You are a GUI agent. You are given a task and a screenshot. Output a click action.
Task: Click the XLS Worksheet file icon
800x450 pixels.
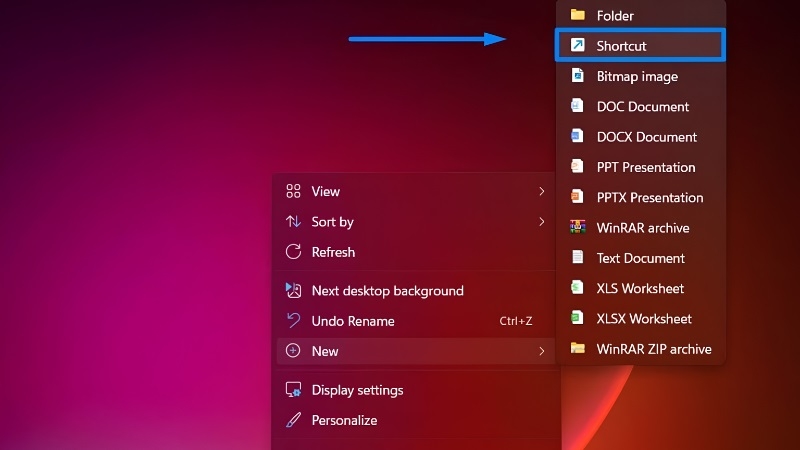(x=577, y=287)
